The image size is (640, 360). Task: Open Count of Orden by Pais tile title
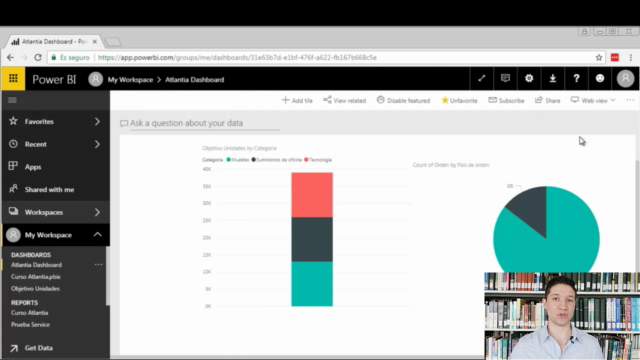(451, 165)
